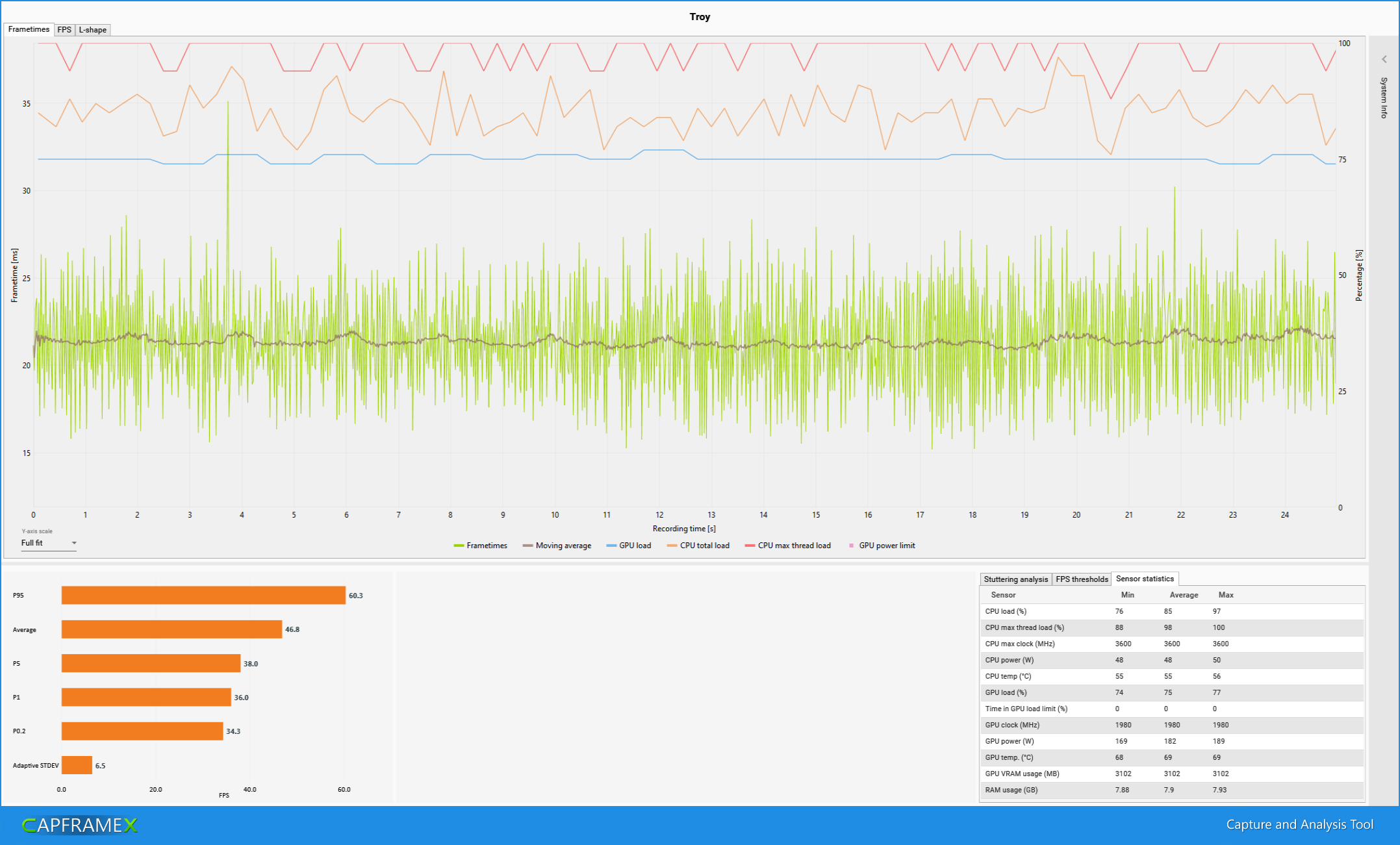Image resolution: width=1400 pixels, height=845 pixels.
Task: Click the red CPU max thread load legend marker
Action: (750, 546)
